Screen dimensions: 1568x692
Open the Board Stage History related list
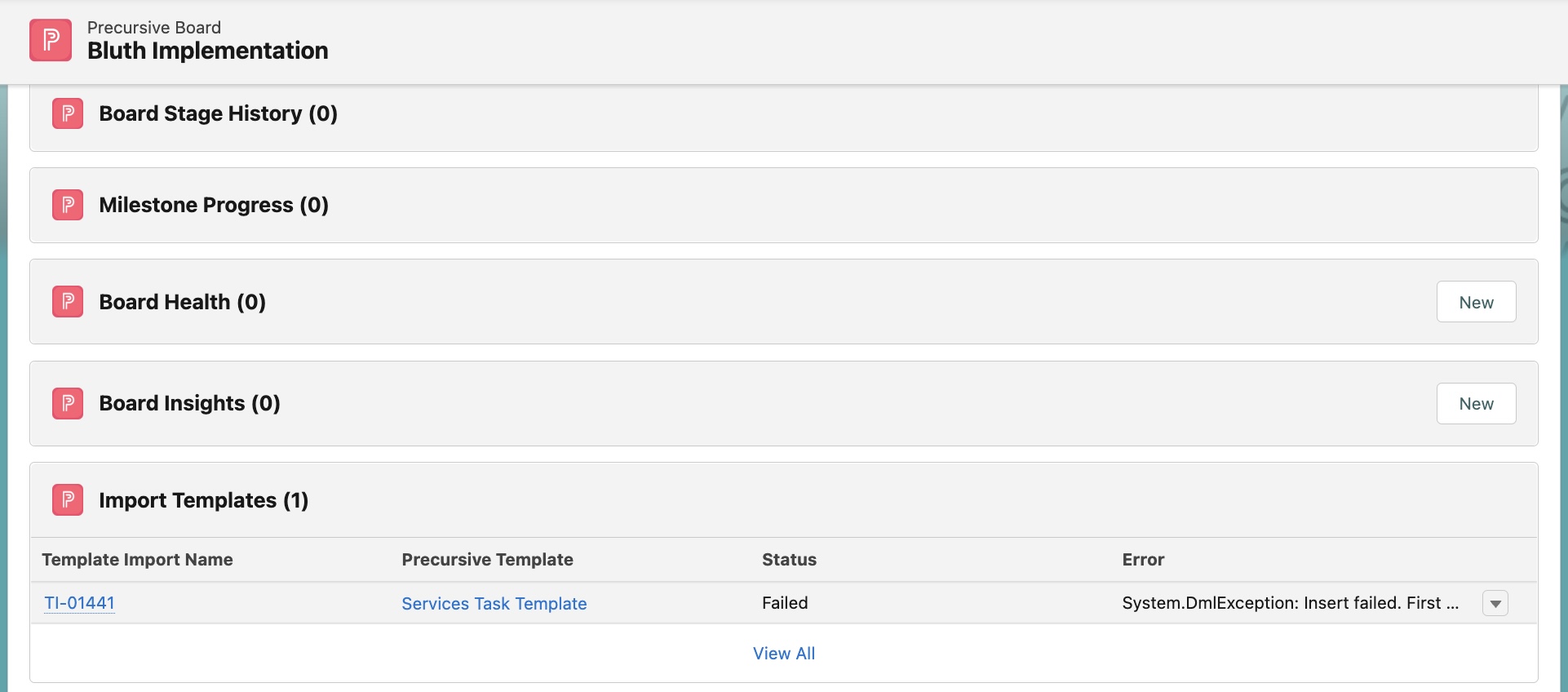(x=218, y=113)
